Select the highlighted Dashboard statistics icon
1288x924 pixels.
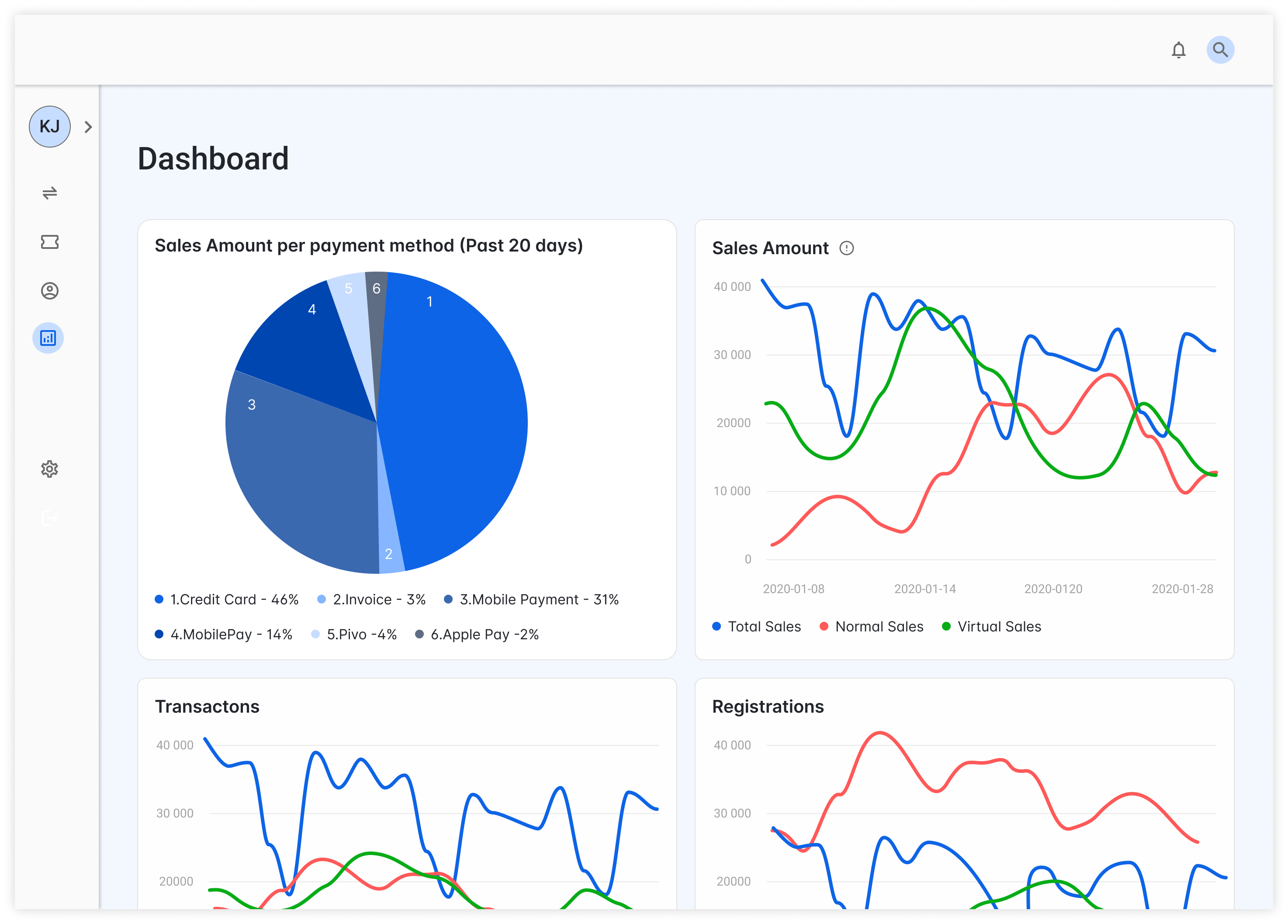coord(48,338)
